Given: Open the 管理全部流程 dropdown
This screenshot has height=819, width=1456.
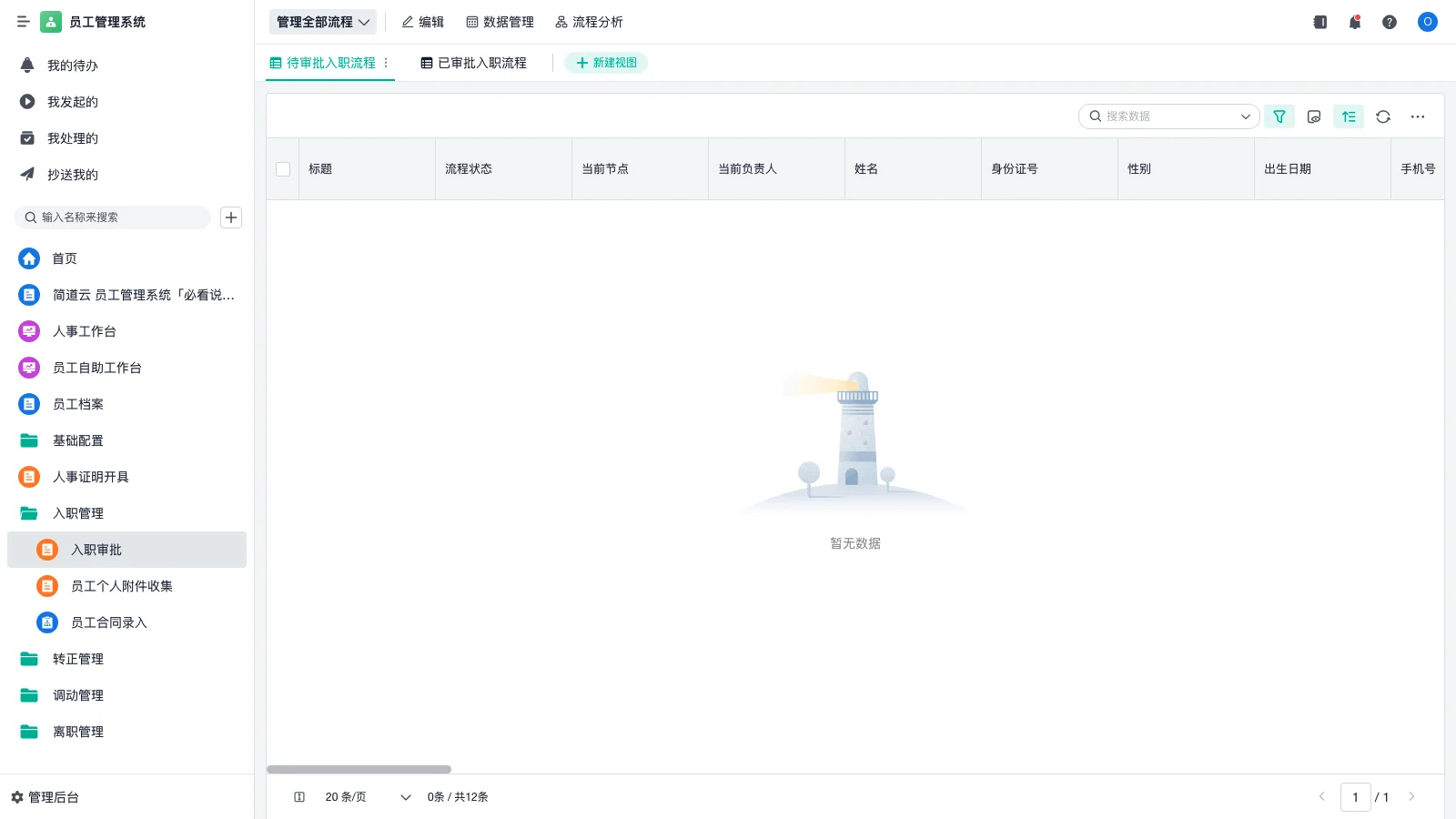Looking at the screenshot, I should pyautogui.click(x=323, y=22).
